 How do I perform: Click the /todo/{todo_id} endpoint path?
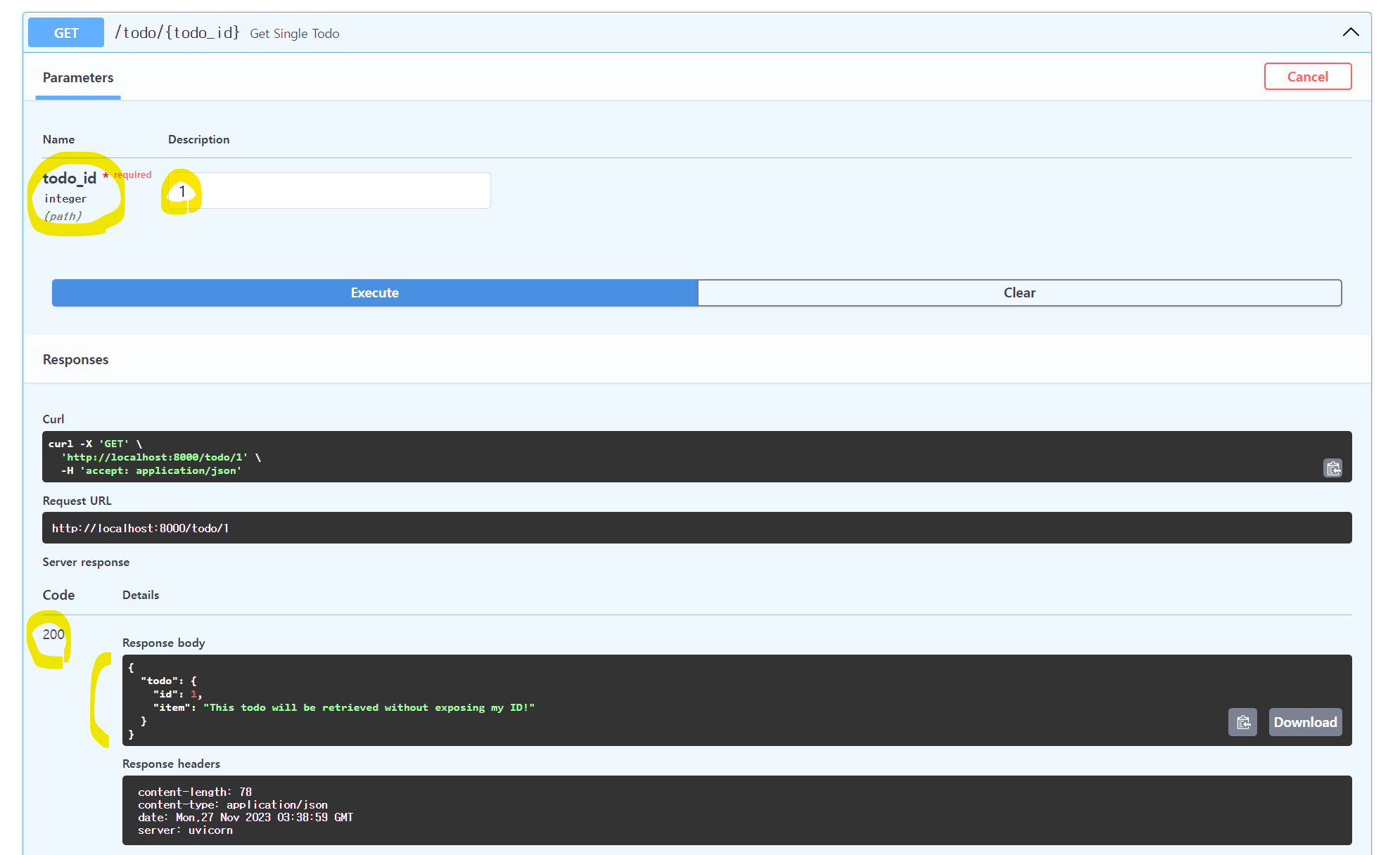[177, 33]
